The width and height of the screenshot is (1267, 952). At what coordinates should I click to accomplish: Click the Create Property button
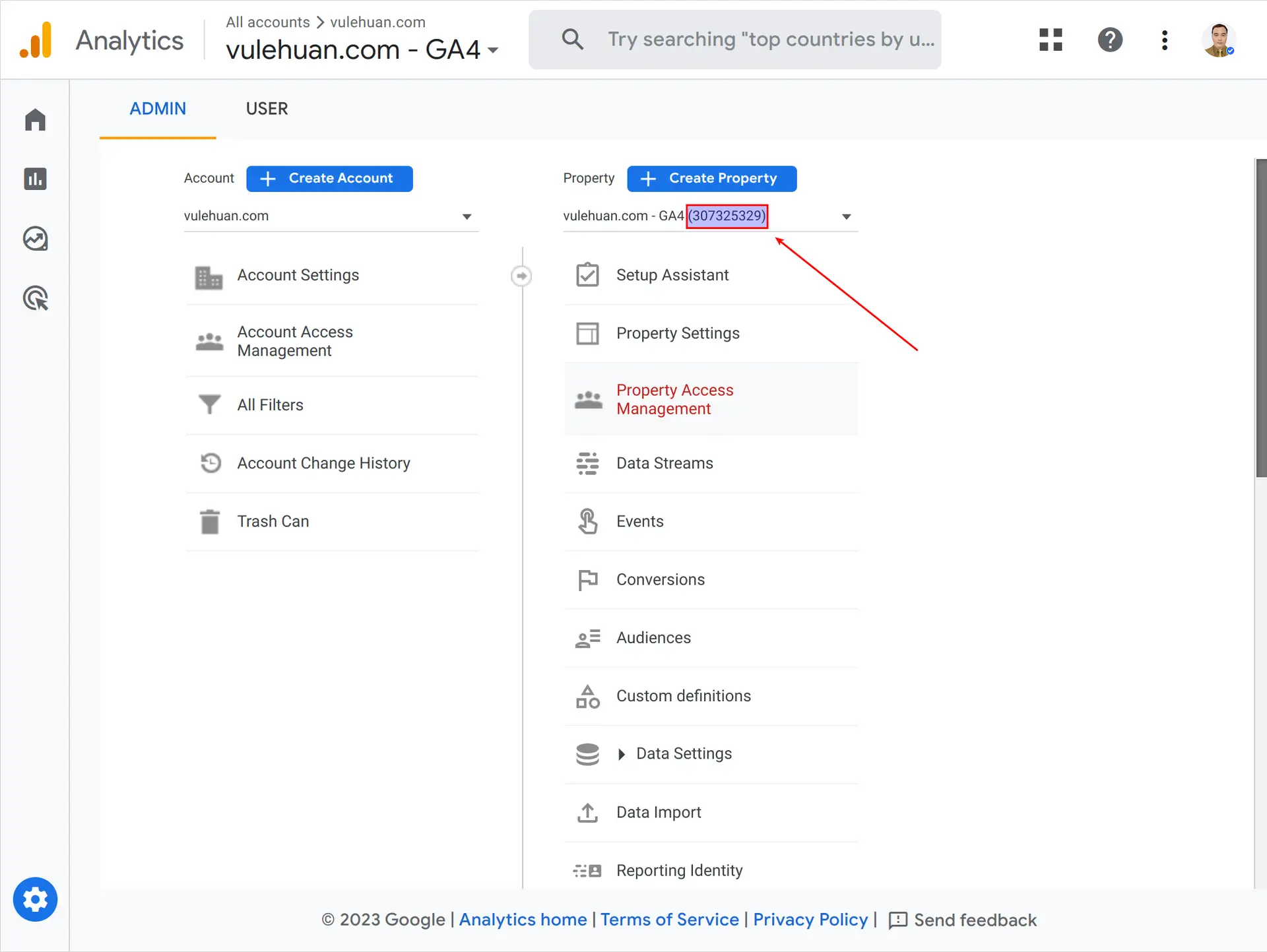(711, 179)
